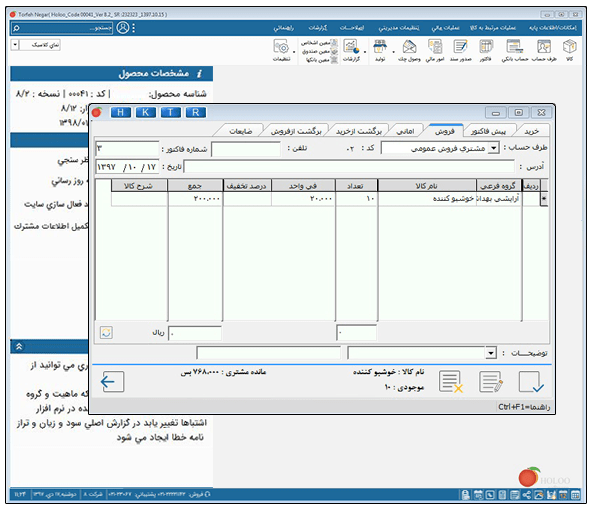This screenshot has width=590, height=510.
Task: Open the طرف حساب customer dropdown
Action: click(494, 148)
